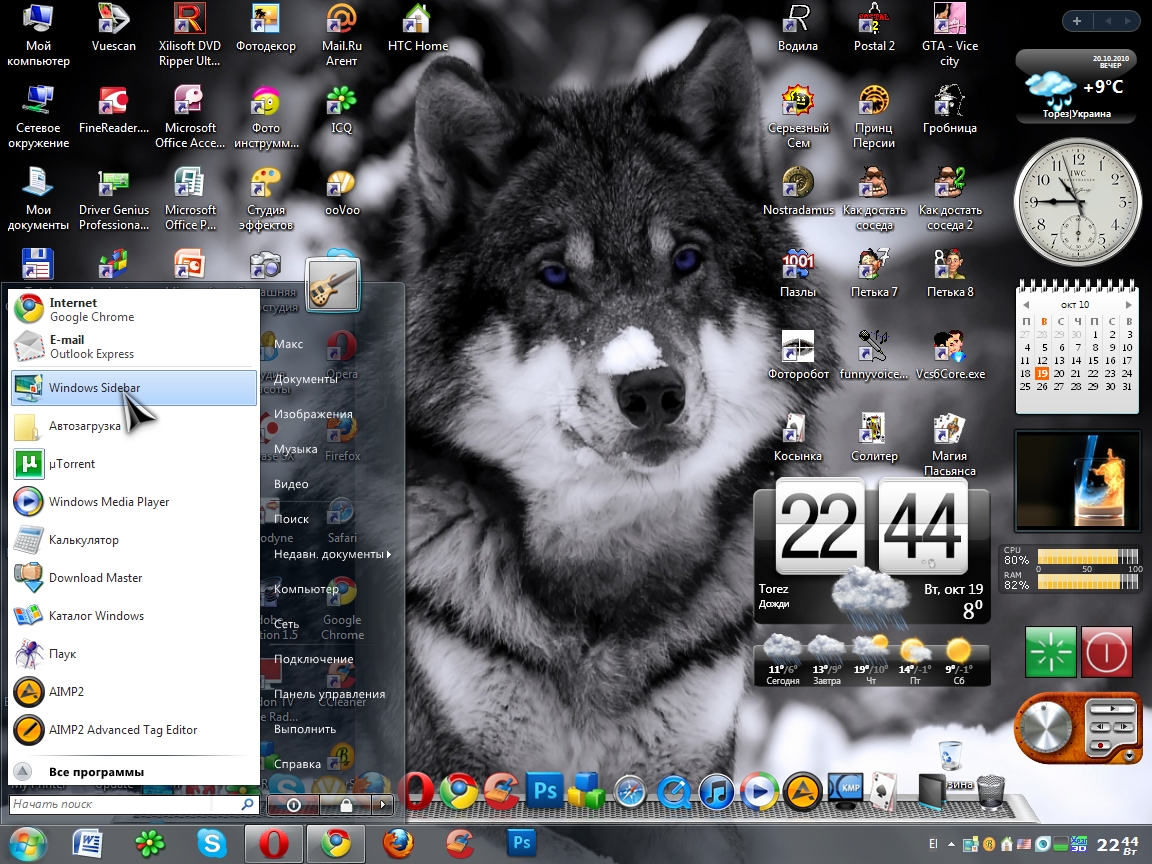
Task: Open ICQ desktop shortcut
Action: [x=341, y=110]
